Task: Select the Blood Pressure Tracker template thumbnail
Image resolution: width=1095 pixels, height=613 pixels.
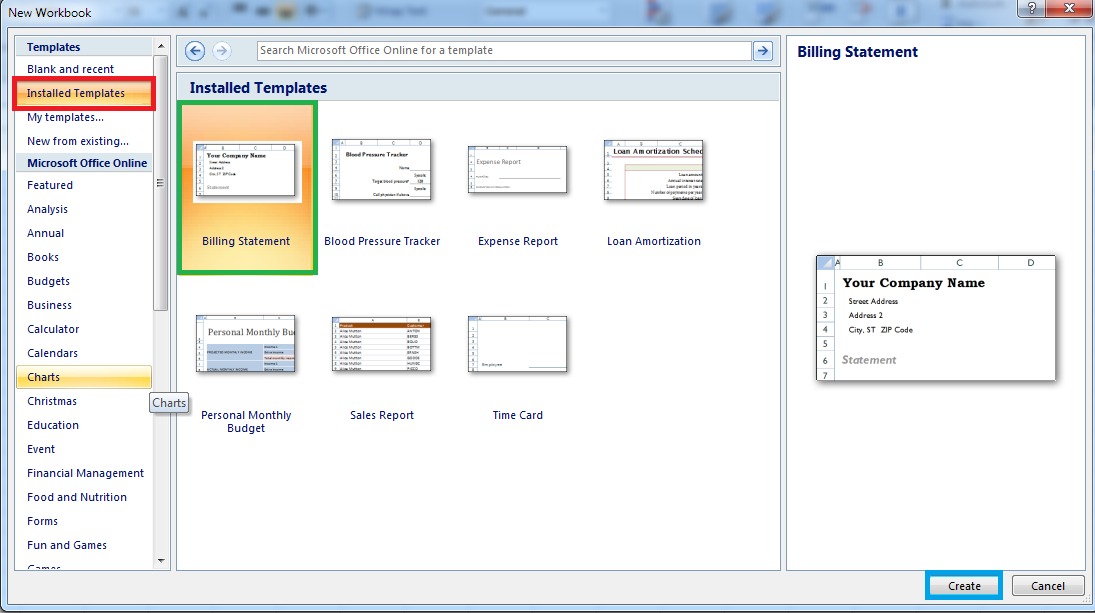Action: (381, 170)
